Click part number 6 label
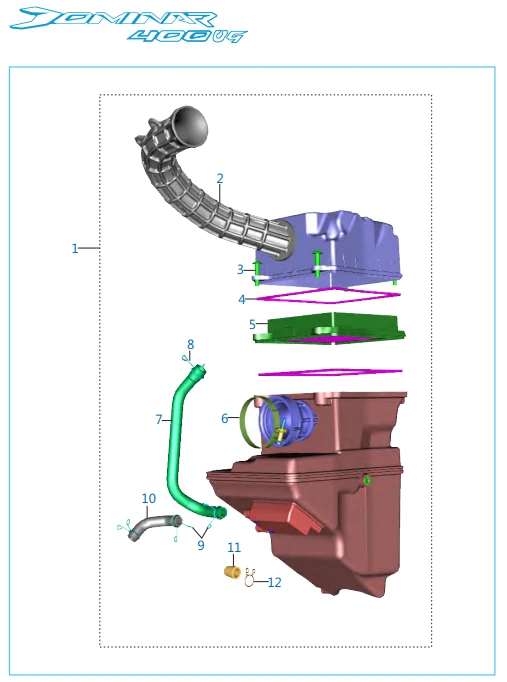The image size is (507, 682). tap(224, 418)
